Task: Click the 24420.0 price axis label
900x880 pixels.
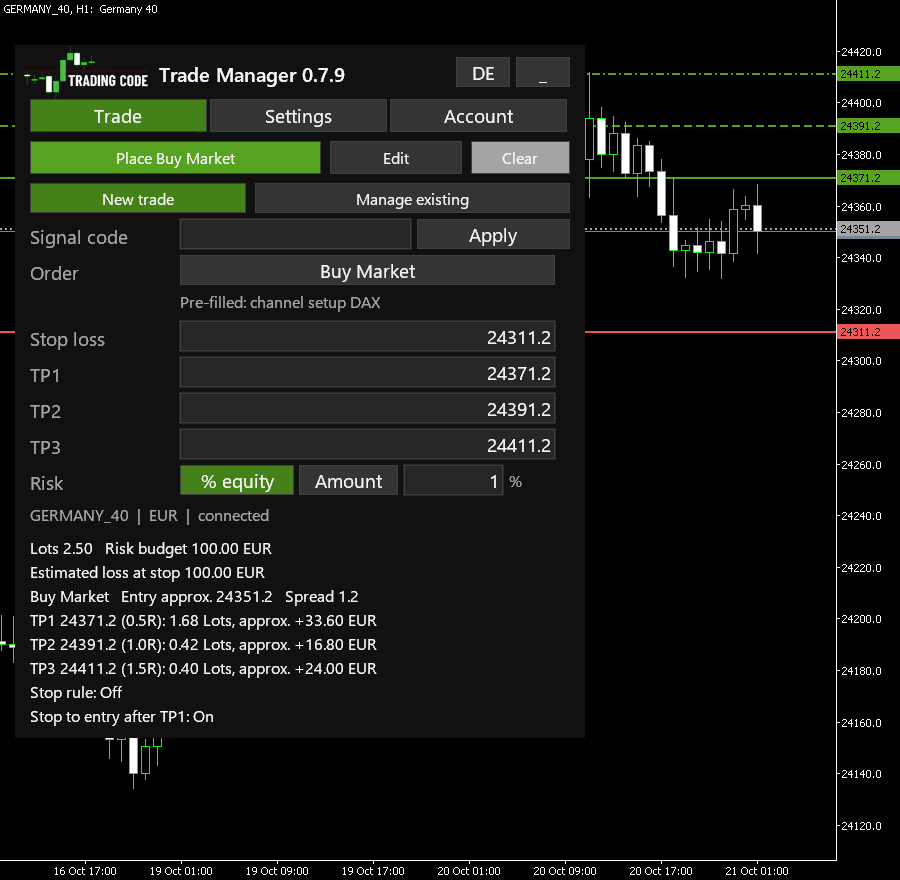Action: pyautogui.click(x=861, y=52)
